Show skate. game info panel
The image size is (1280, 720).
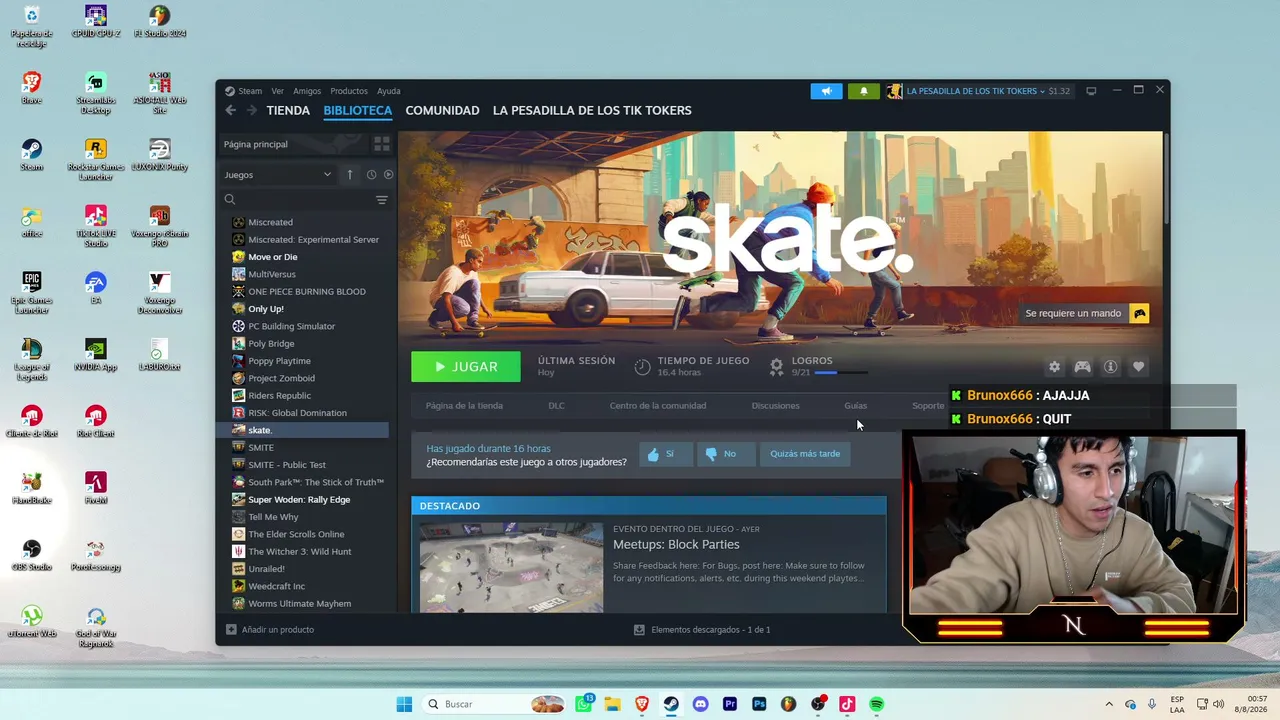[x=1110, y=367]
